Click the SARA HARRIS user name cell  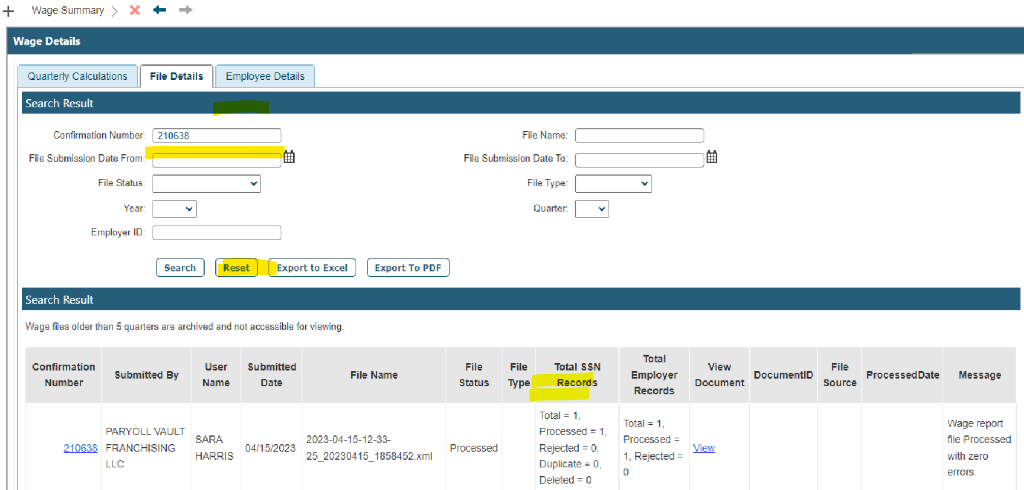(x=216, y=448)
